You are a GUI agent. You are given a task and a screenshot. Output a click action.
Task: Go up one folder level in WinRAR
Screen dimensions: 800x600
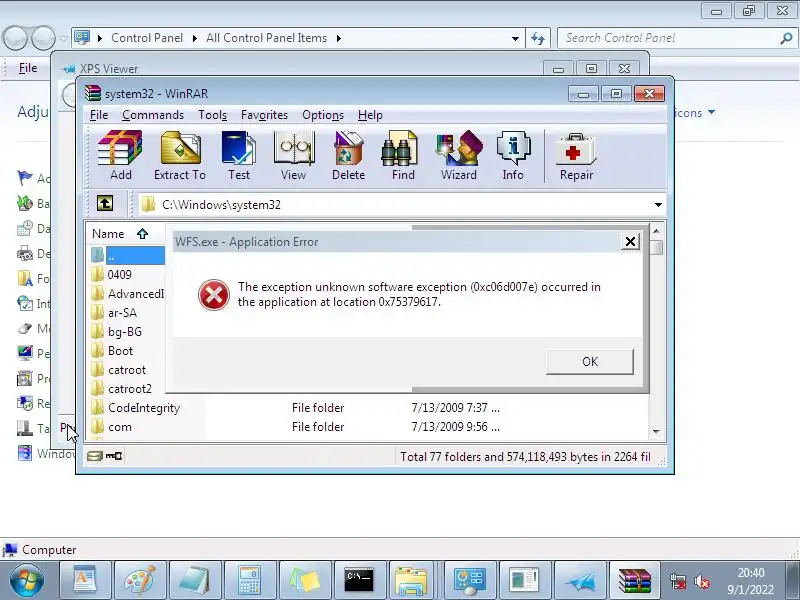[105, 204]
